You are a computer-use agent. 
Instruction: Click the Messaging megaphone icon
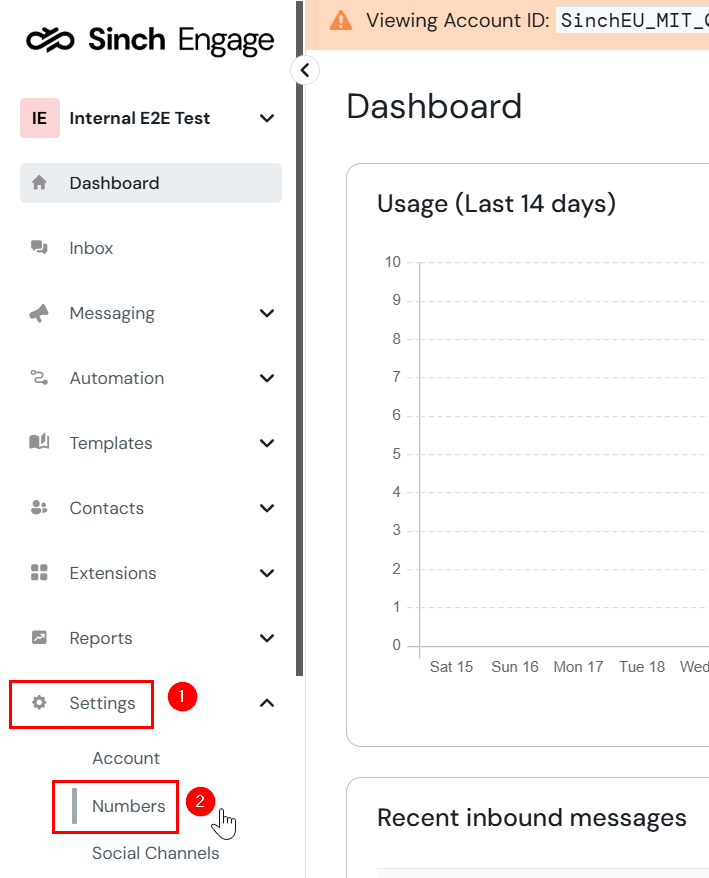39,313
